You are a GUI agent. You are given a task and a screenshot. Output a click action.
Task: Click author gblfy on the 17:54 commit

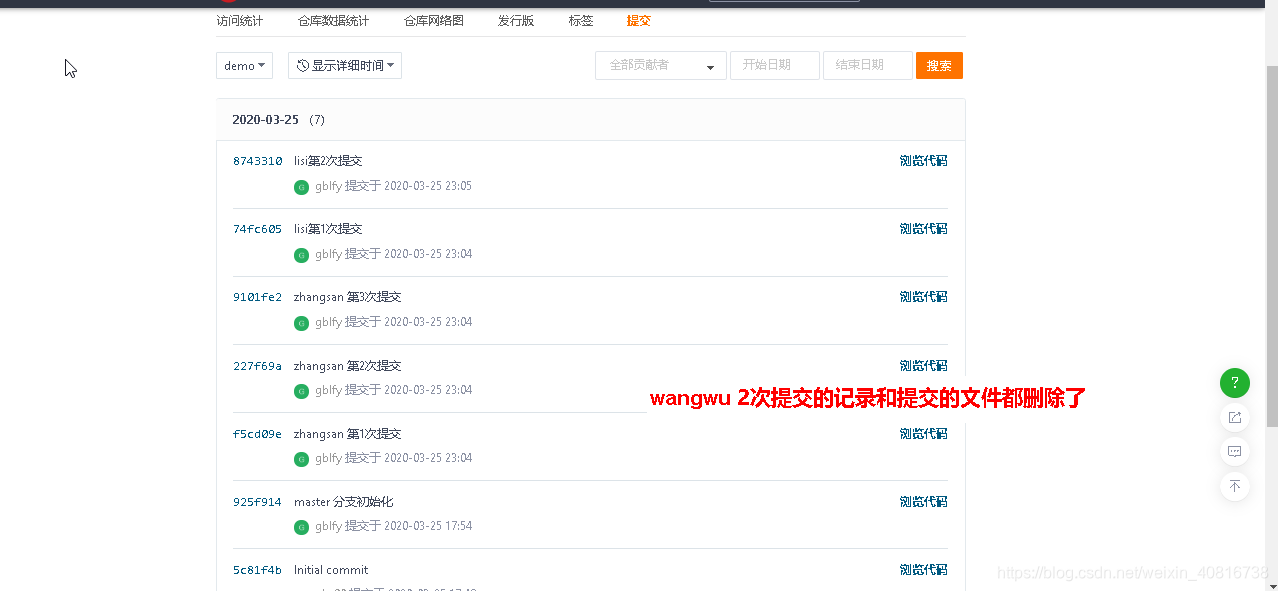tap(328, 526)
